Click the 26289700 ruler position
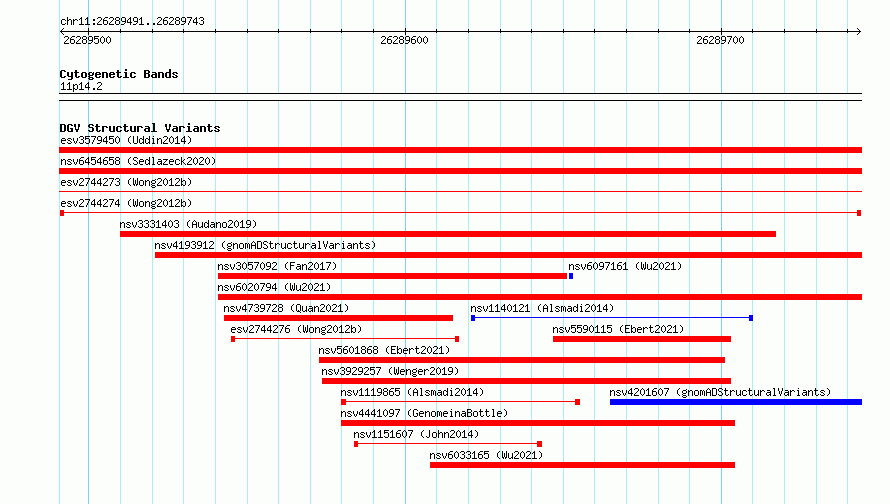Screen dimensions: 890x504 tap(720, 40)
